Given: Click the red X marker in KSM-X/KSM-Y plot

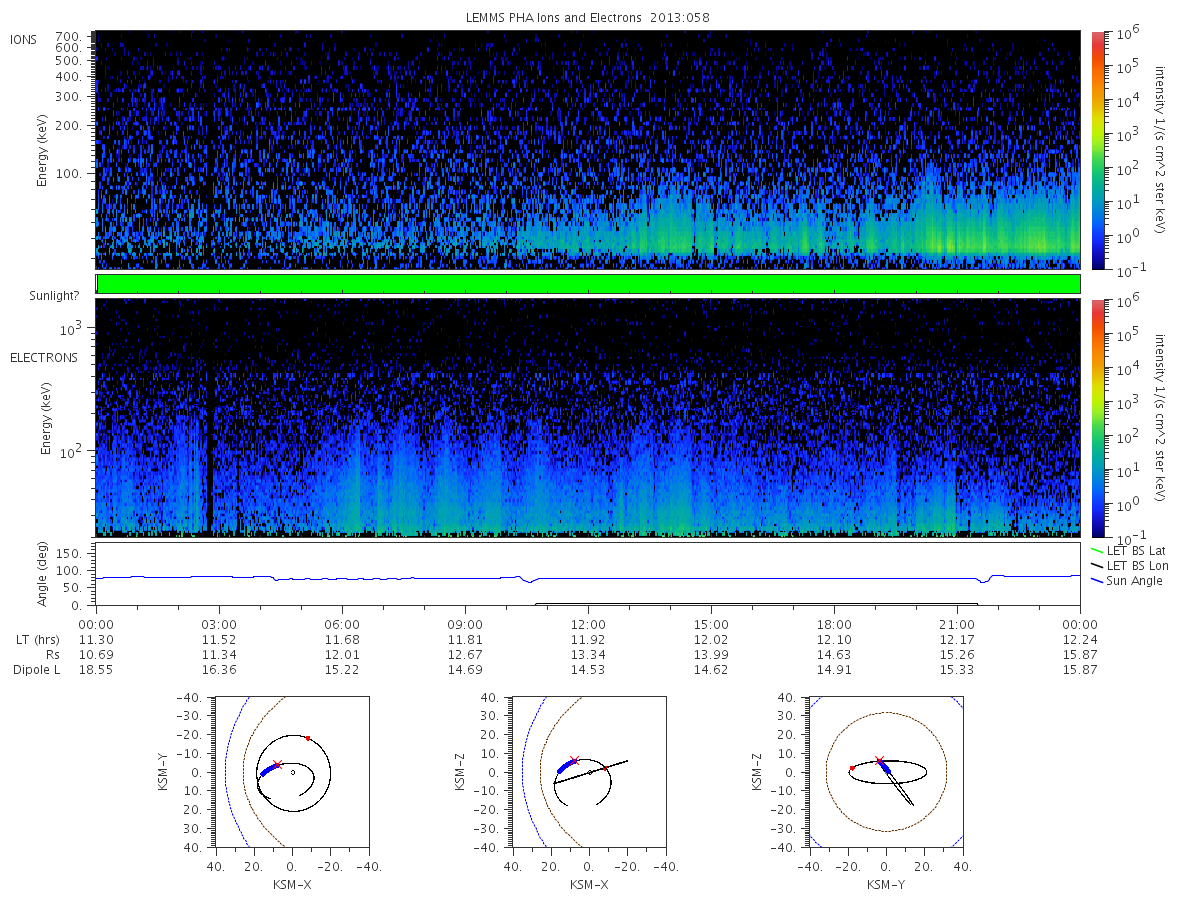Looking at the screenshot, I should [277, 764].
